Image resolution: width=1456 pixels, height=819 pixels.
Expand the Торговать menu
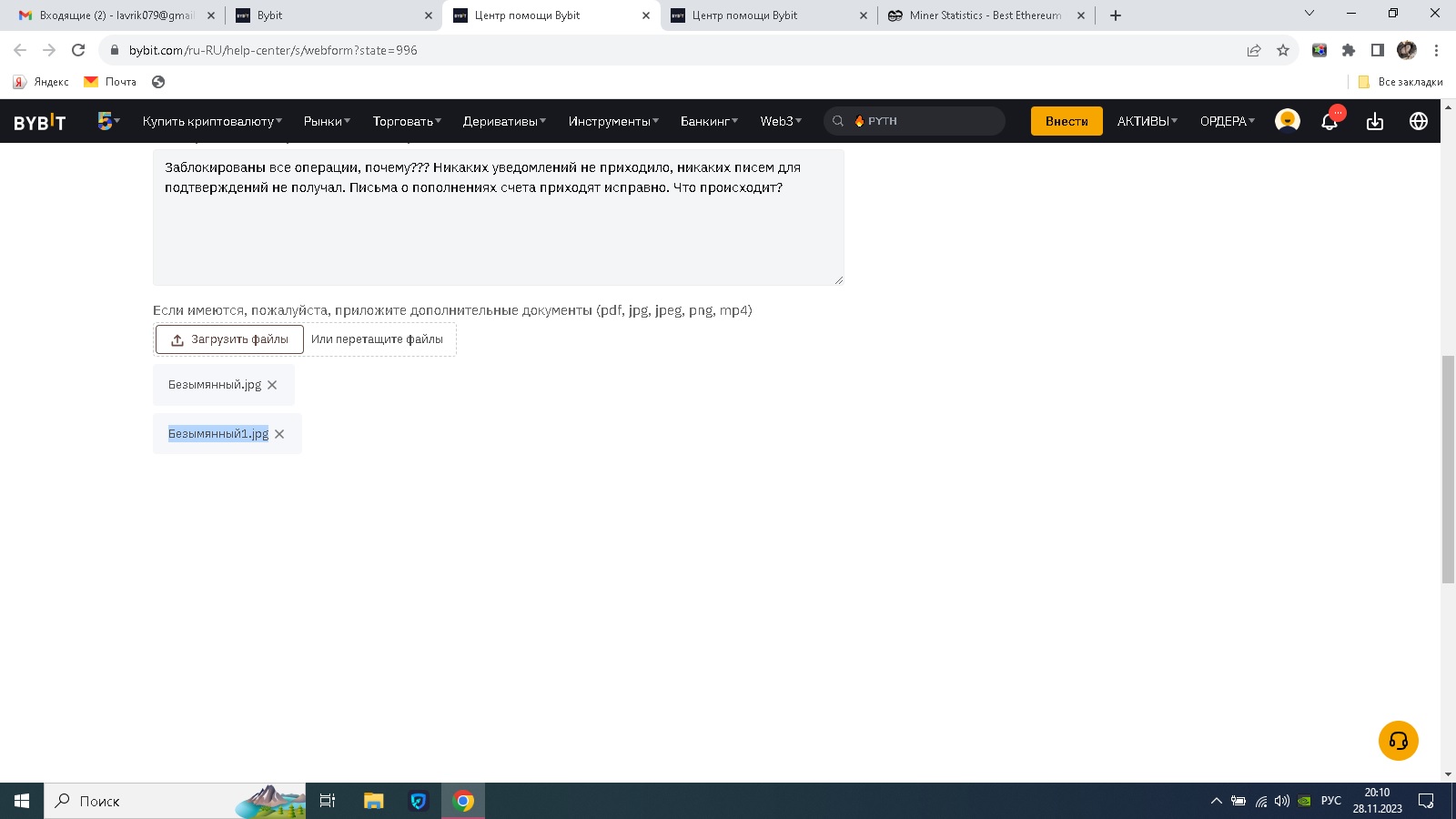407,121
